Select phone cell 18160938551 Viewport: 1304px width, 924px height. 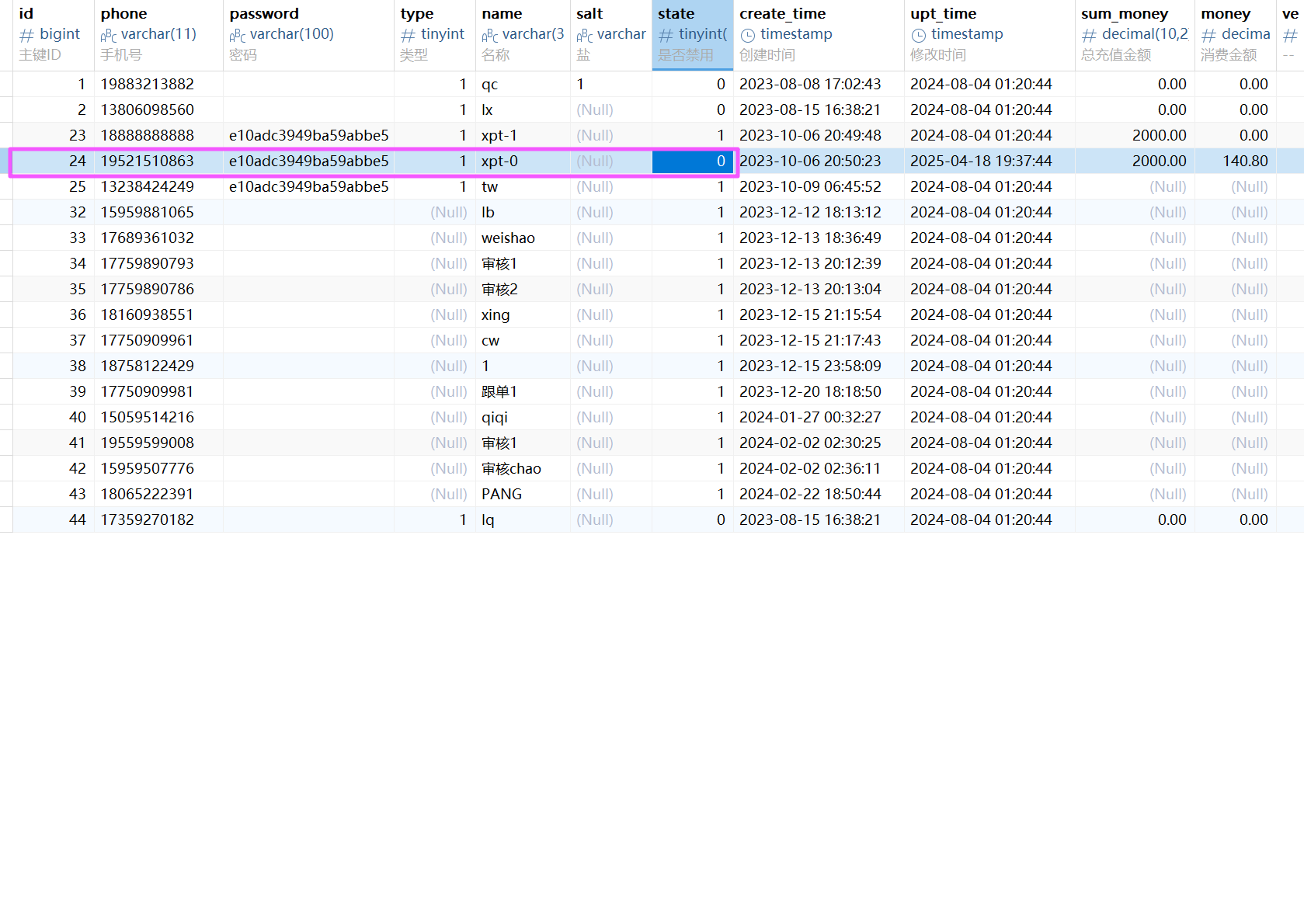(x=158, y=314)
